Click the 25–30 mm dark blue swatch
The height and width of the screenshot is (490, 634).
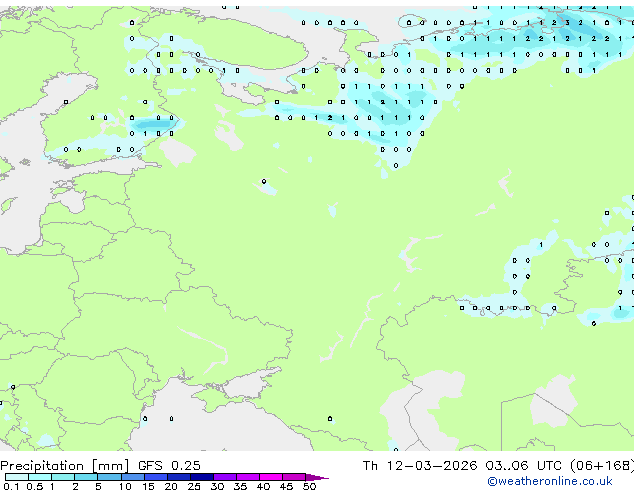point(202,477)
